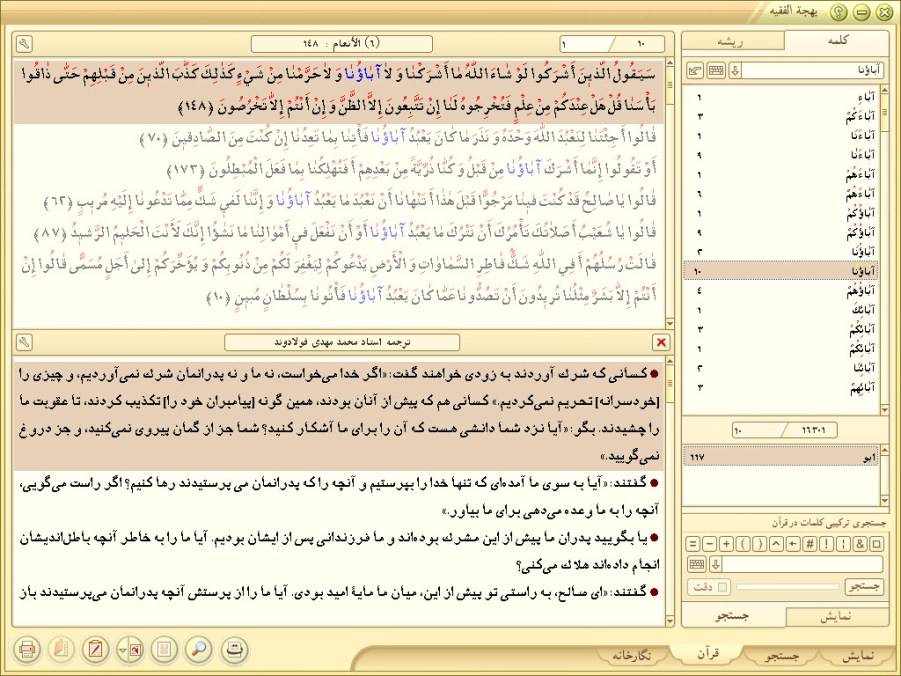
Task: Click the word counter showing ١٦٣٠١
Action: pos(784,430)
